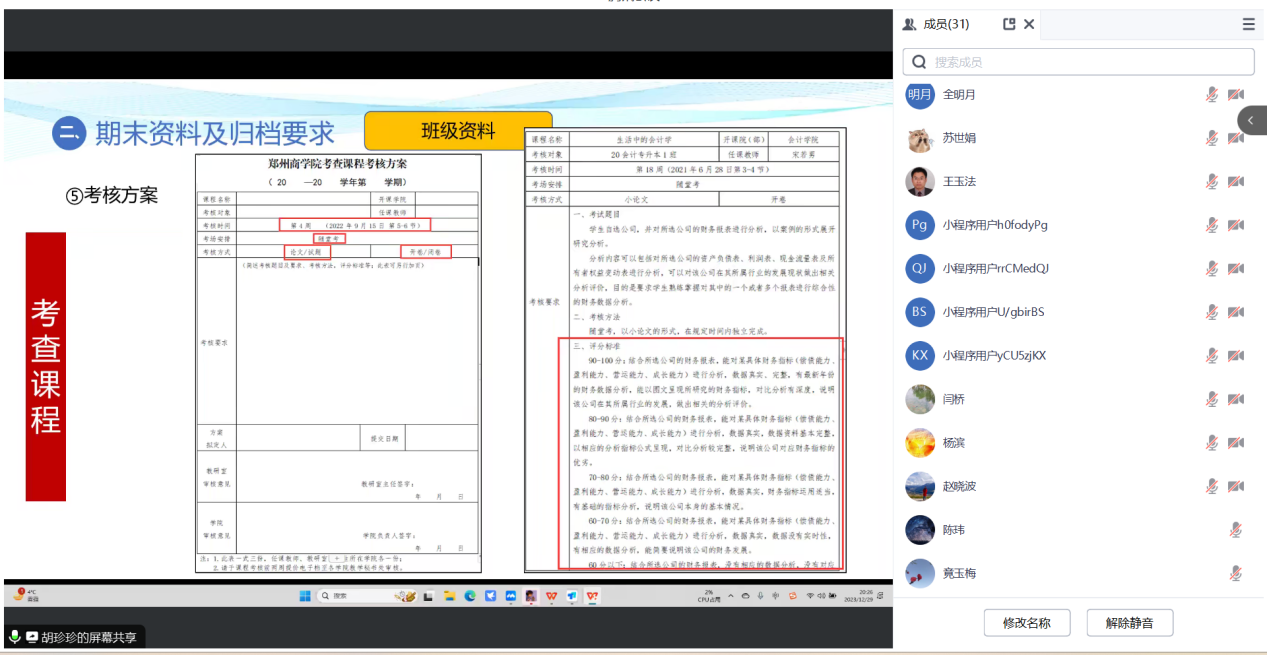The width and height of the screenshot is (1267, 655).
Task: Click the camera-off icon for 杨滨
Action: (1236, 443)
